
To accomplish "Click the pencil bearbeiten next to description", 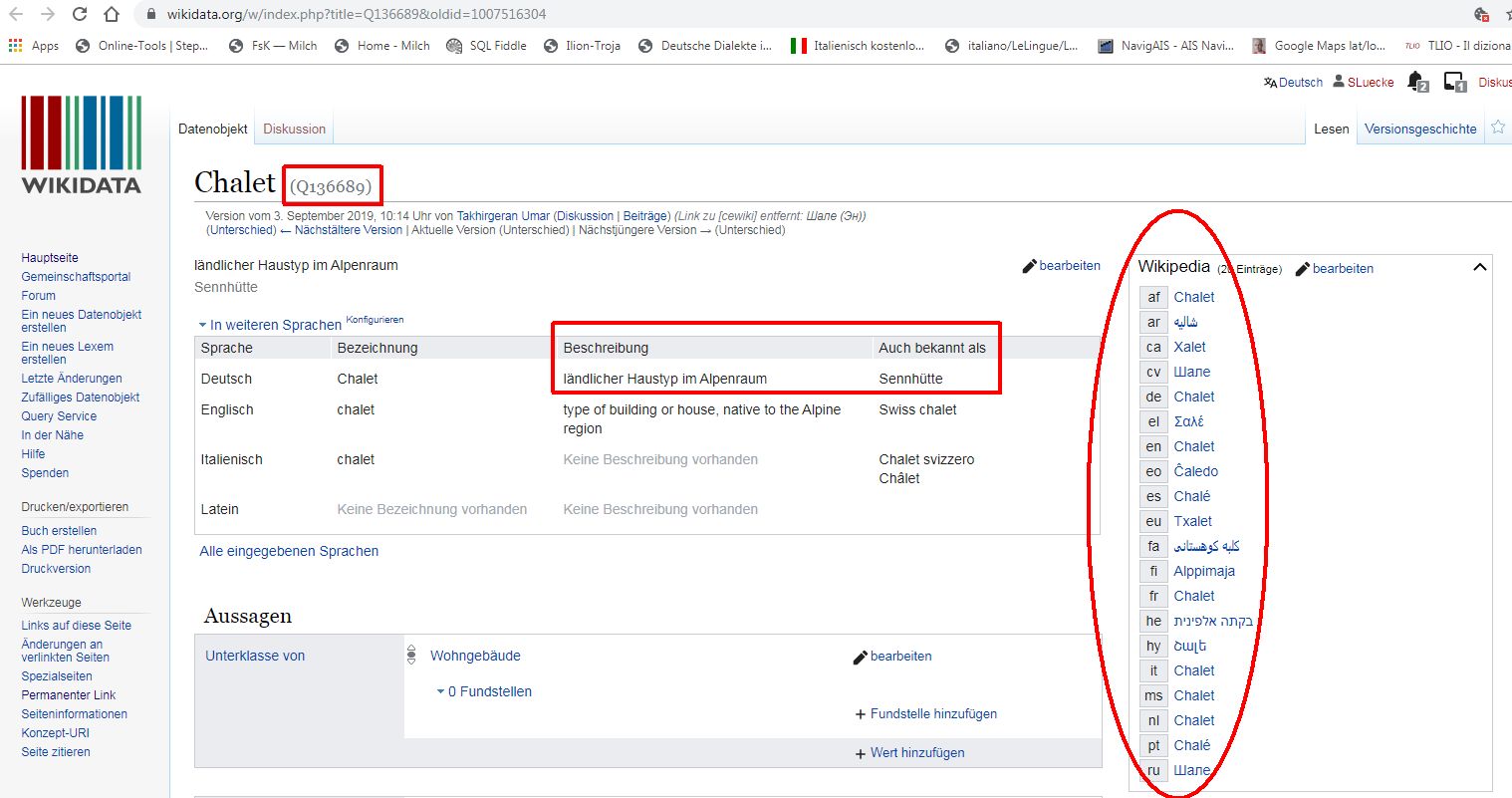I will click(x=1062, y=266).
